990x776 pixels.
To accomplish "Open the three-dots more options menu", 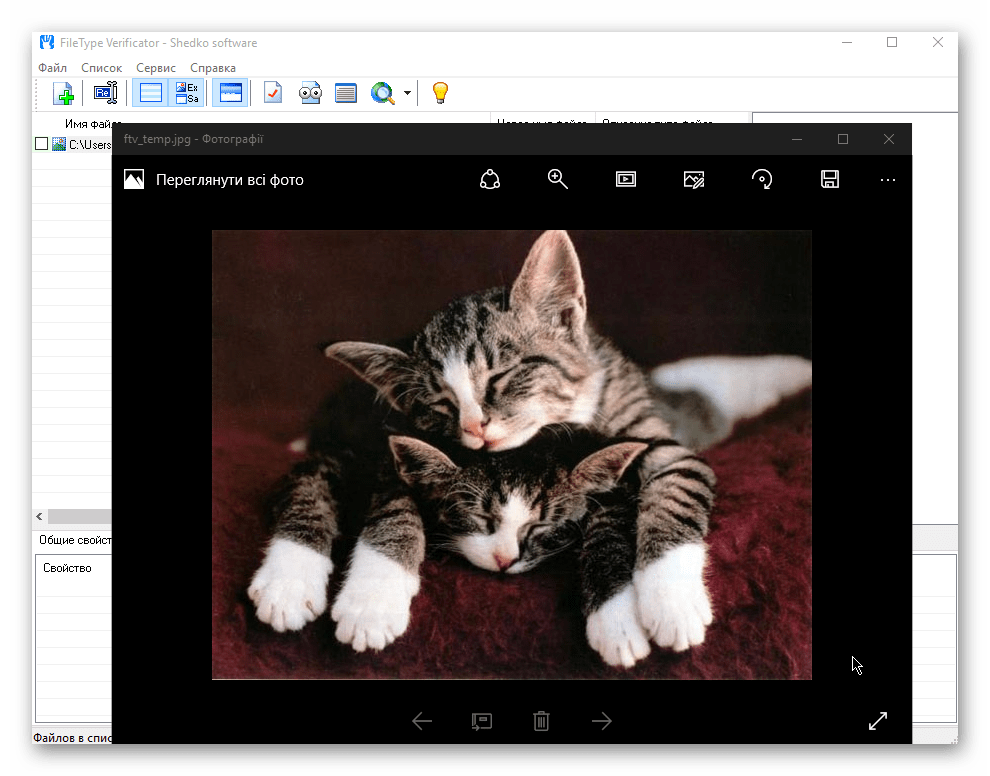I will click(888, 180).
